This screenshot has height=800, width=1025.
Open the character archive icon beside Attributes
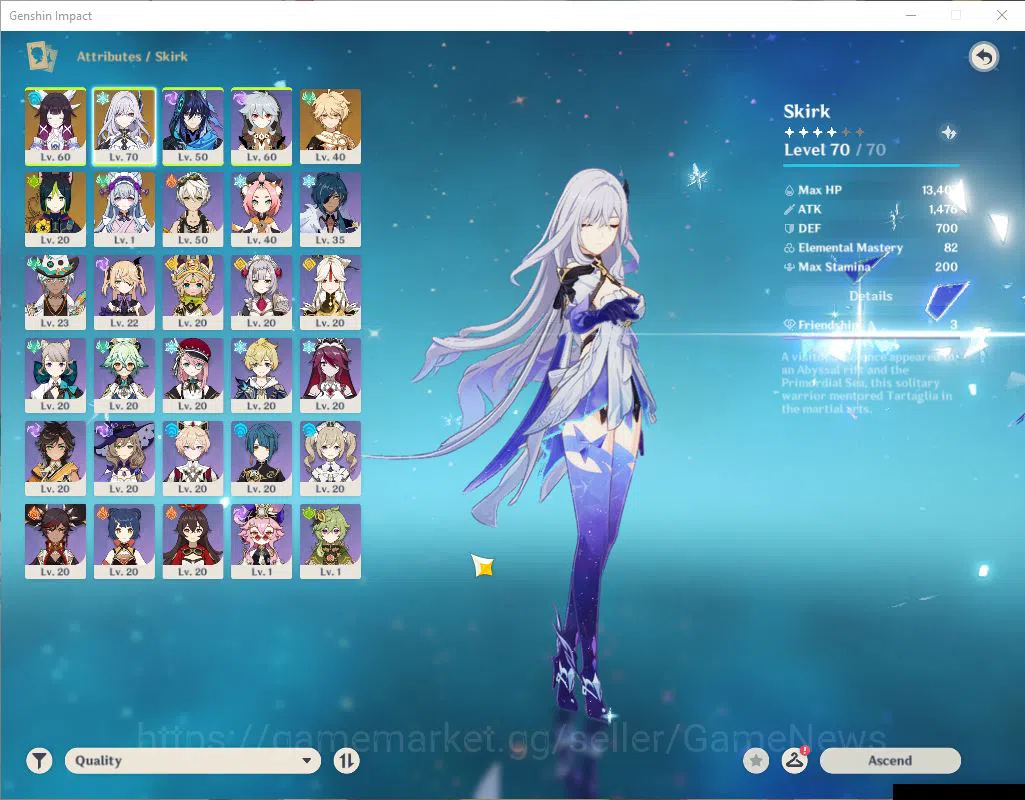42,56
